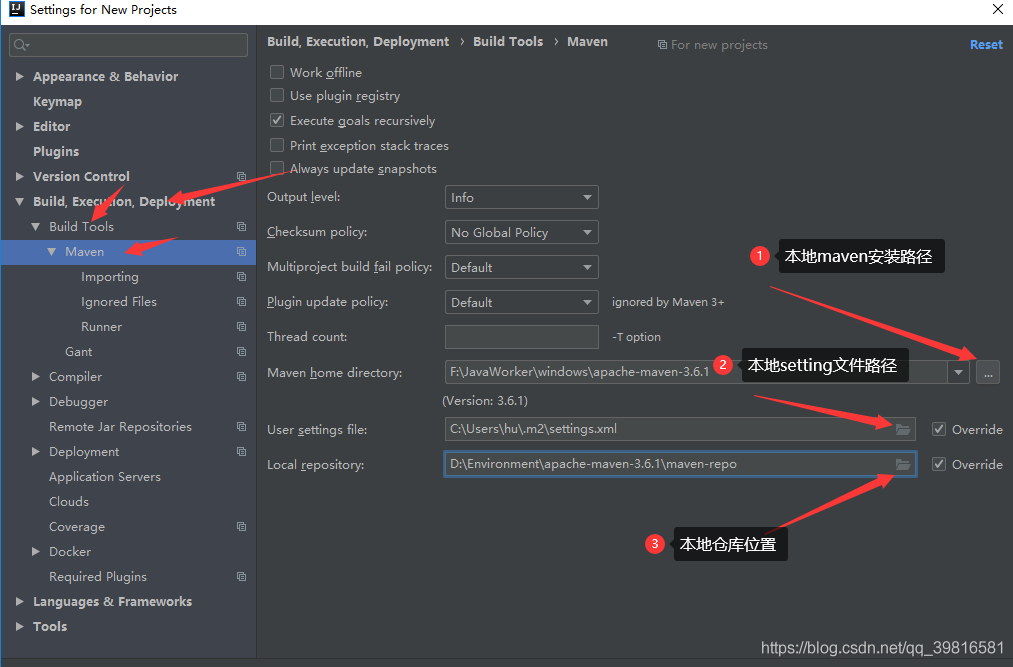Open the Checksum policy dropdown
This screenshot has width=1013, height=667.
(521, 232)
